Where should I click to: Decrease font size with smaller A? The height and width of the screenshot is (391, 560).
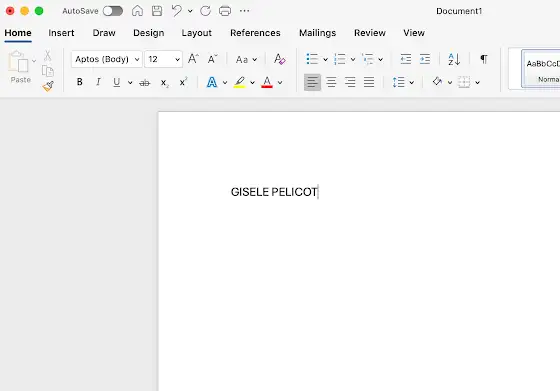(212, 59)
